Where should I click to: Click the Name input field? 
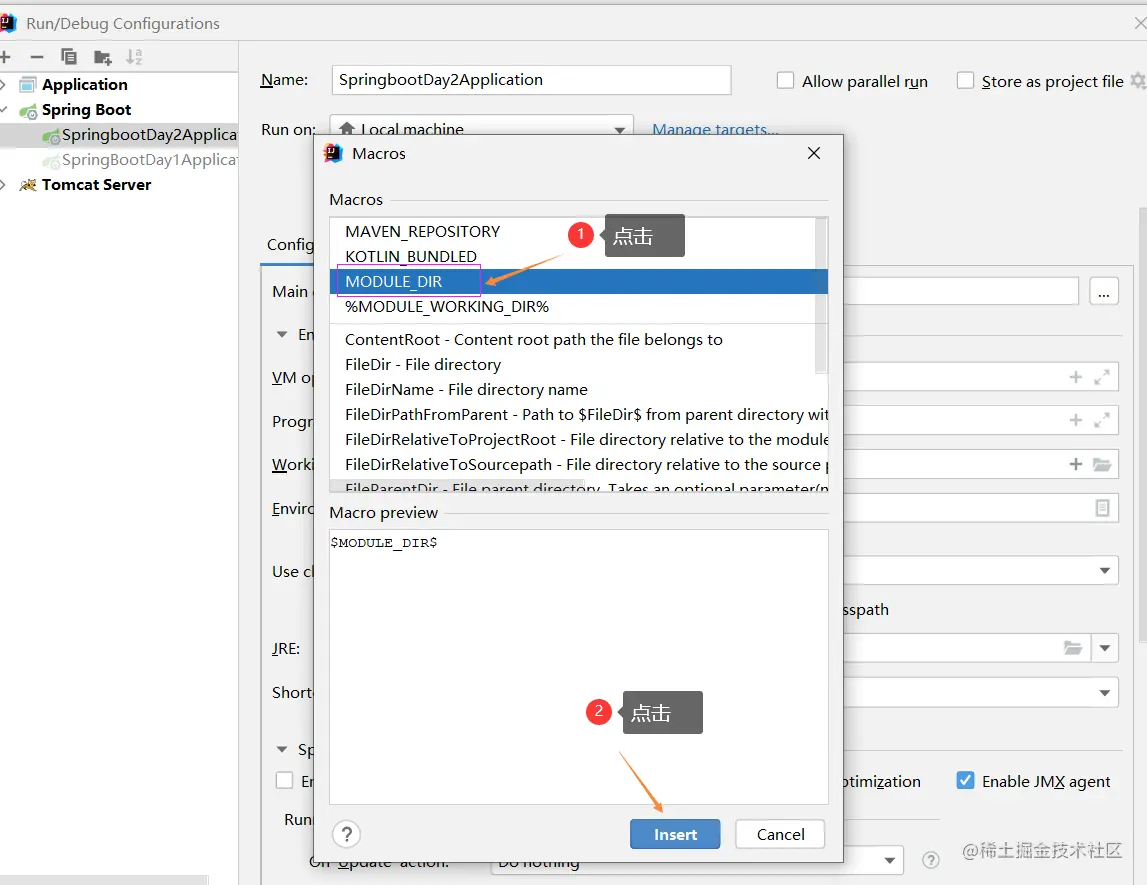[x=531, y=80]
